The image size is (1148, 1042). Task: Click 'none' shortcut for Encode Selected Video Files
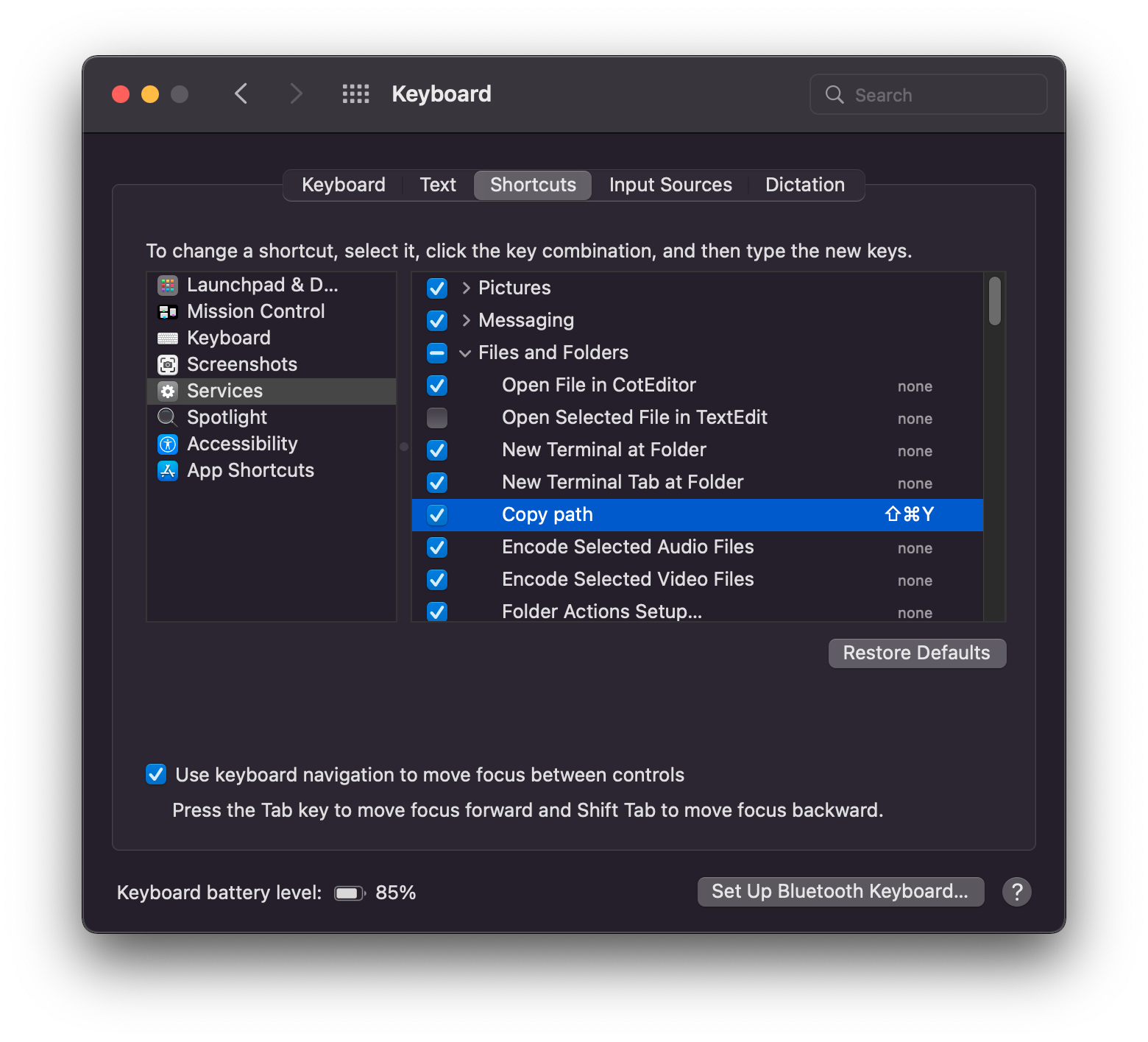[915, 581]
